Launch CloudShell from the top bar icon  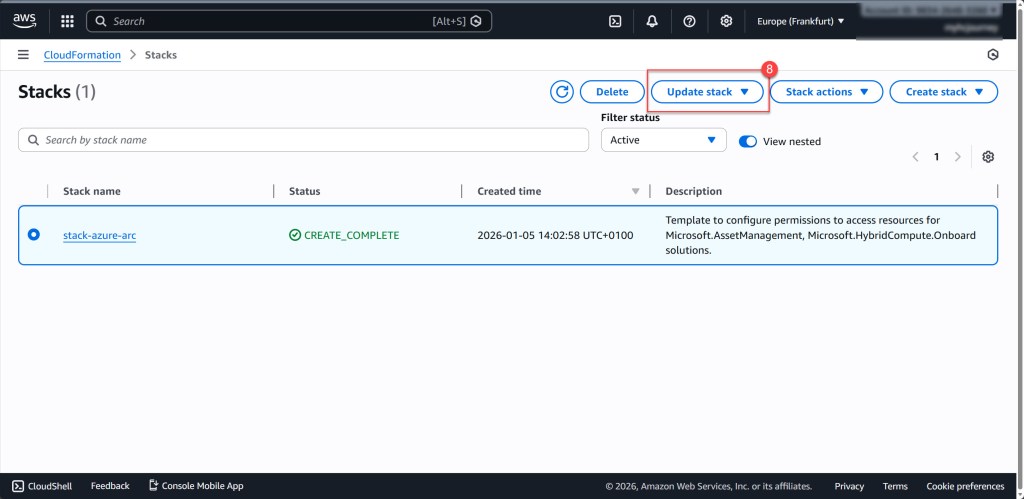616,21
